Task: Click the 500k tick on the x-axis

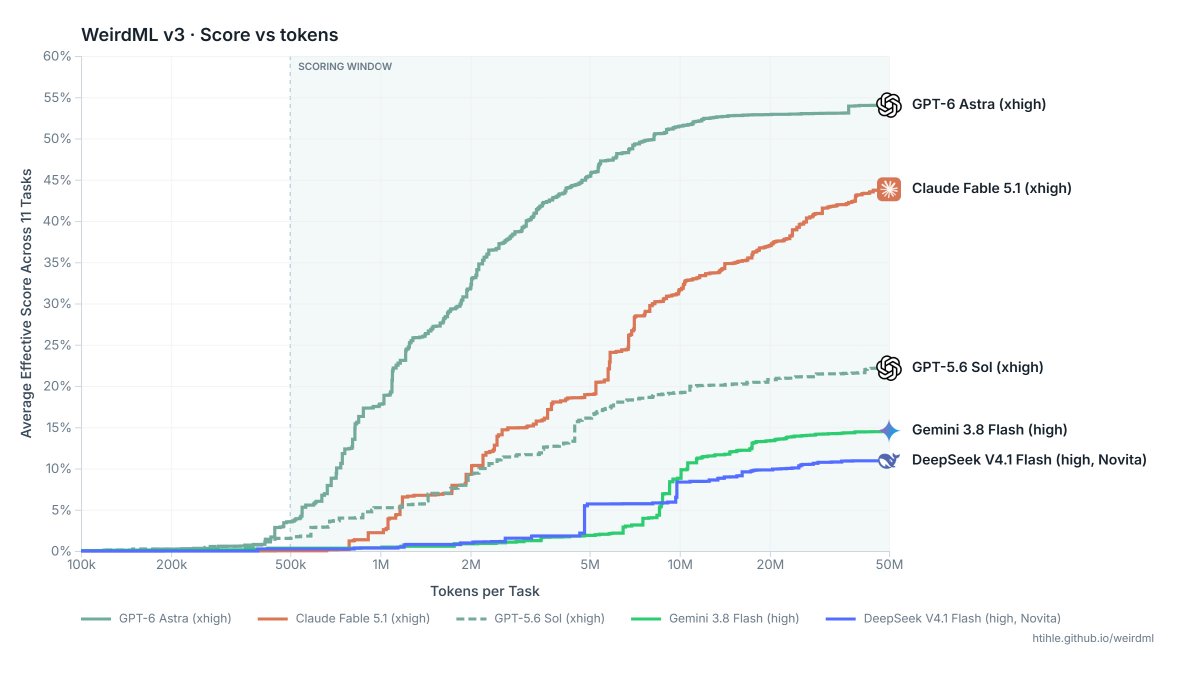Action: pyautogui.click(x=290, y=565)
